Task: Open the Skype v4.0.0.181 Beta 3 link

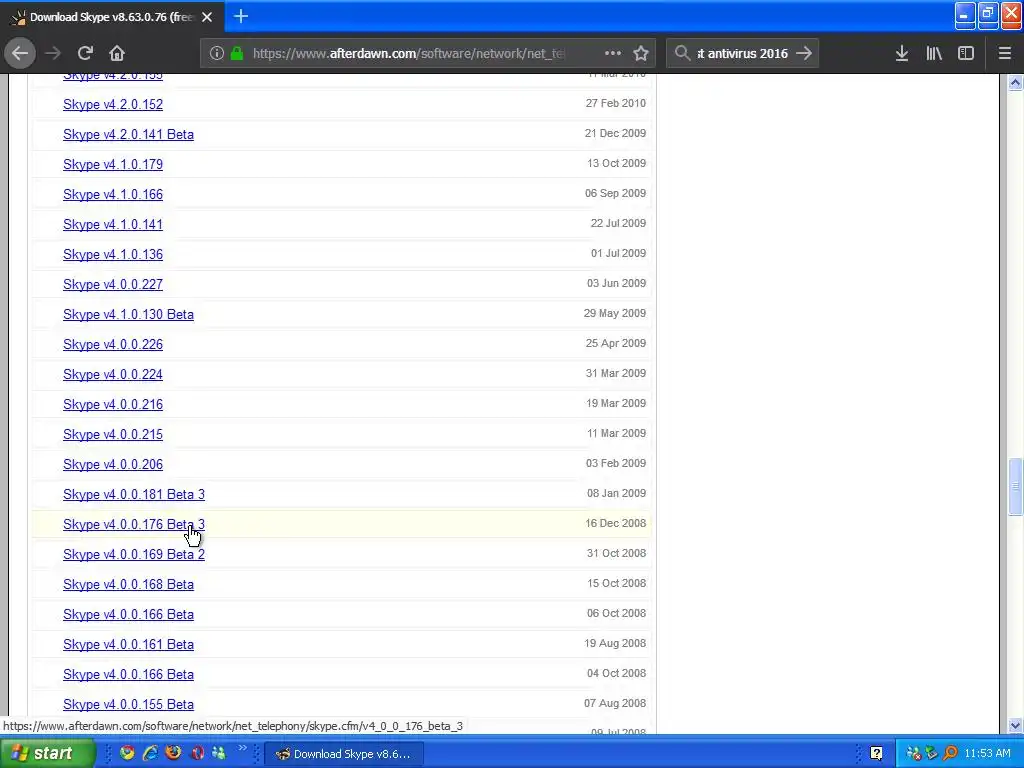Action: [x=134, y=495]
